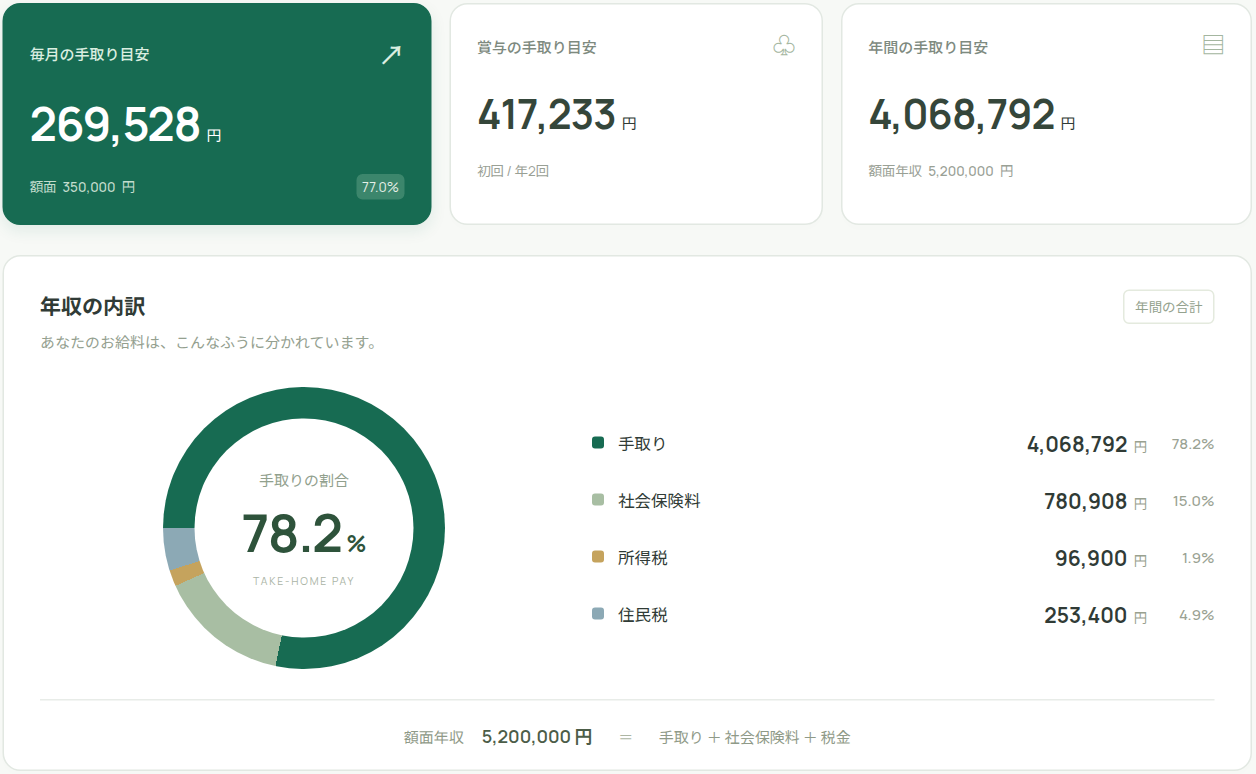The height and width of the screenshot is (774, 1256).
Task: Click the 4,068,792 amount in annual card
Action: coord(962,115)
